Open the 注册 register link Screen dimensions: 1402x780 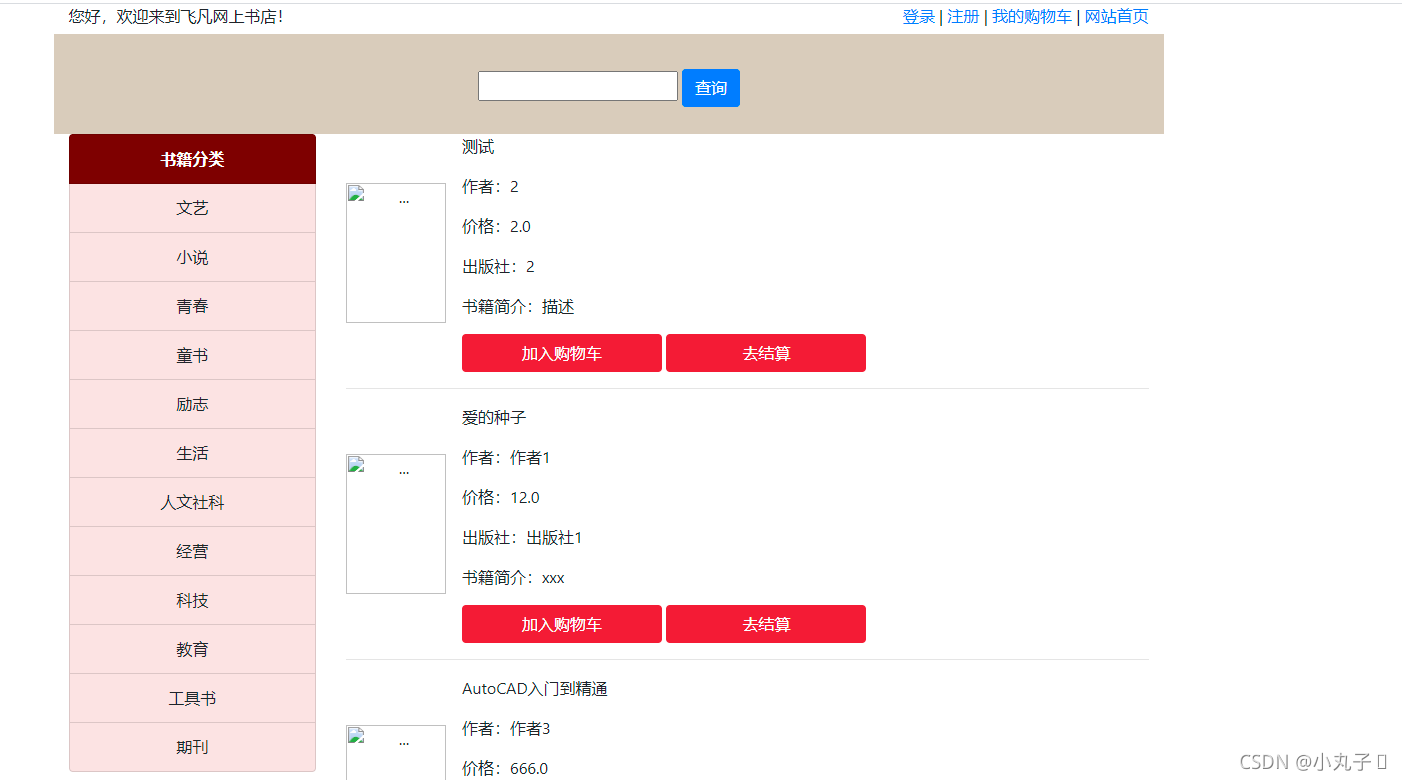(x=963, y=17)
